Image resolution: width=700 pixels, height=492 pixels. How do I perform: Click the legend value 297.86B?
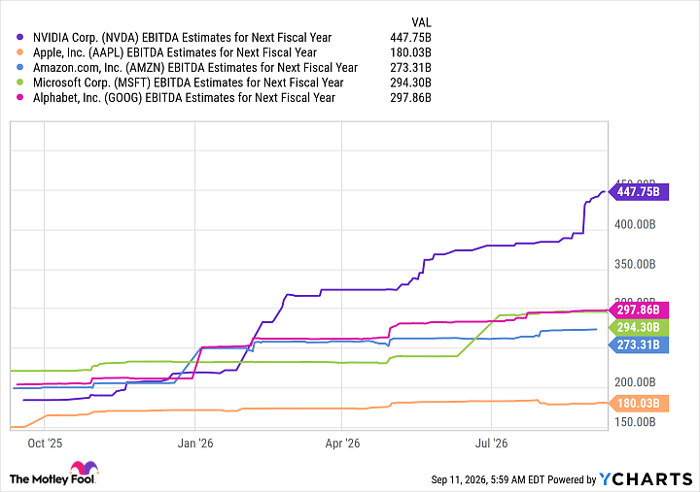(x=410, y=97)
